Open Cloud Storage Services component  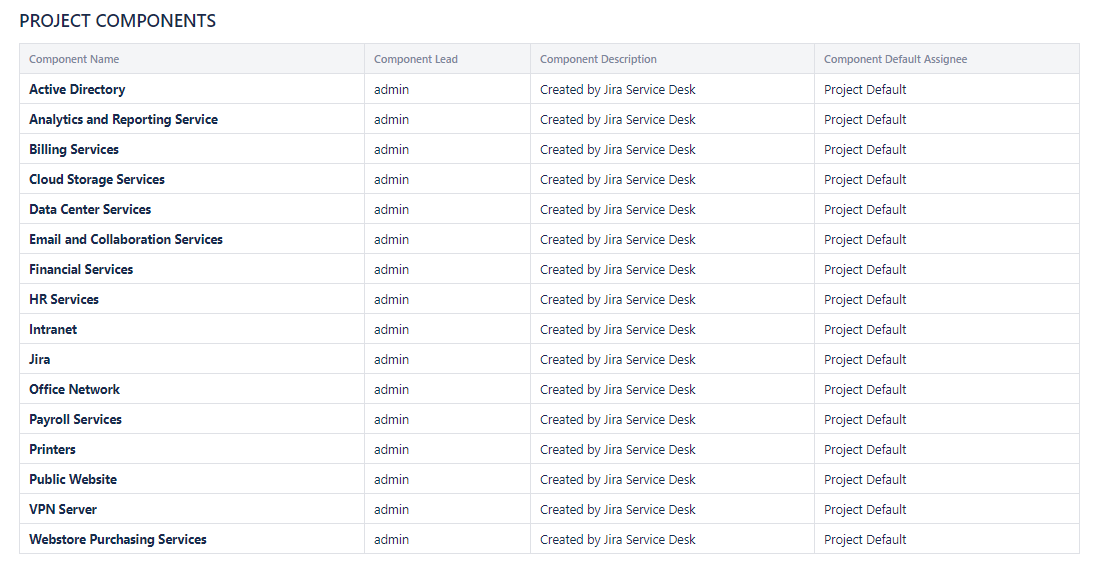[x=97, y=179]
